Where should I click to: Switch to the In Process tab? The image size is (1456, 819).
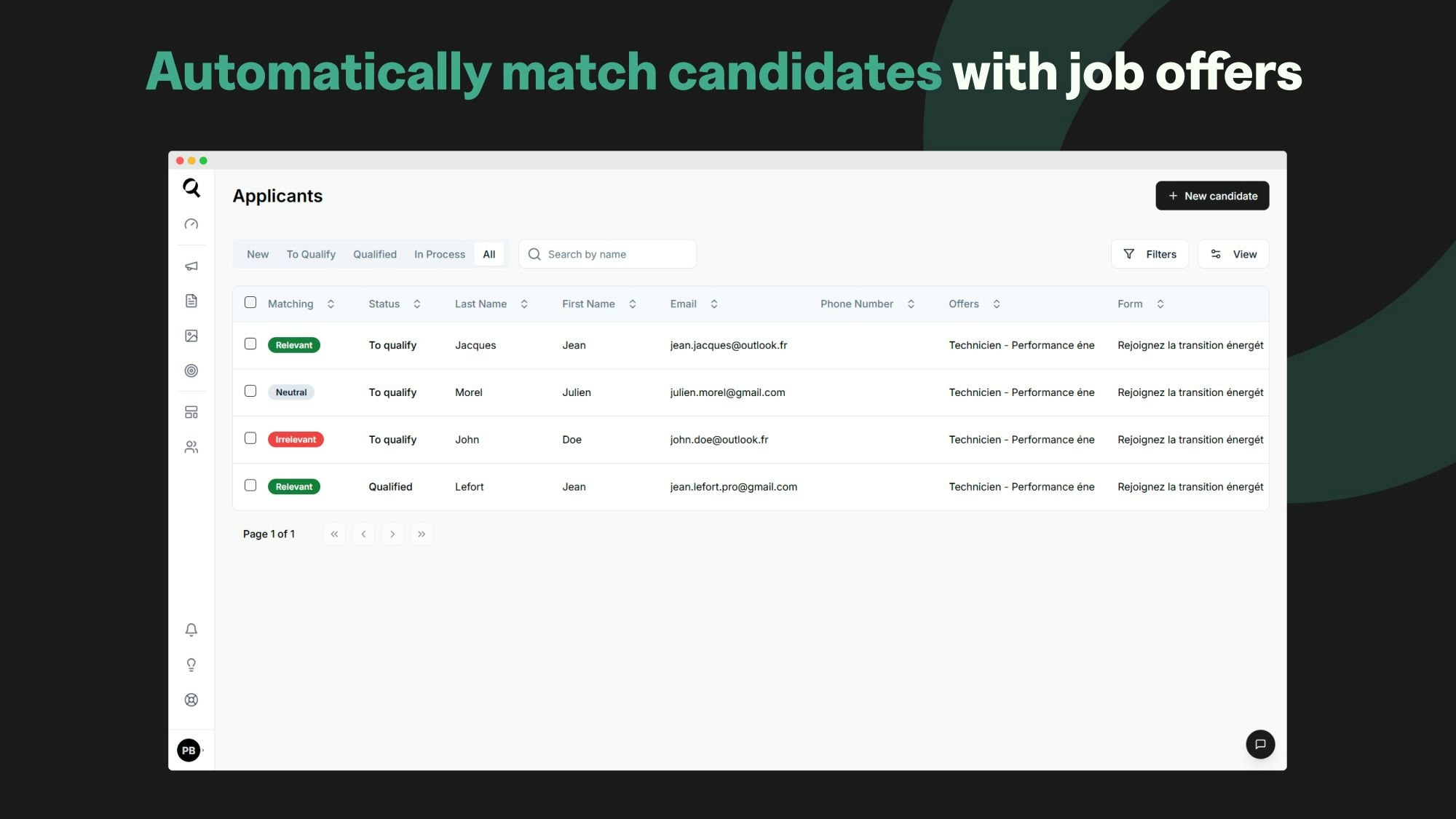pos(440,254)
